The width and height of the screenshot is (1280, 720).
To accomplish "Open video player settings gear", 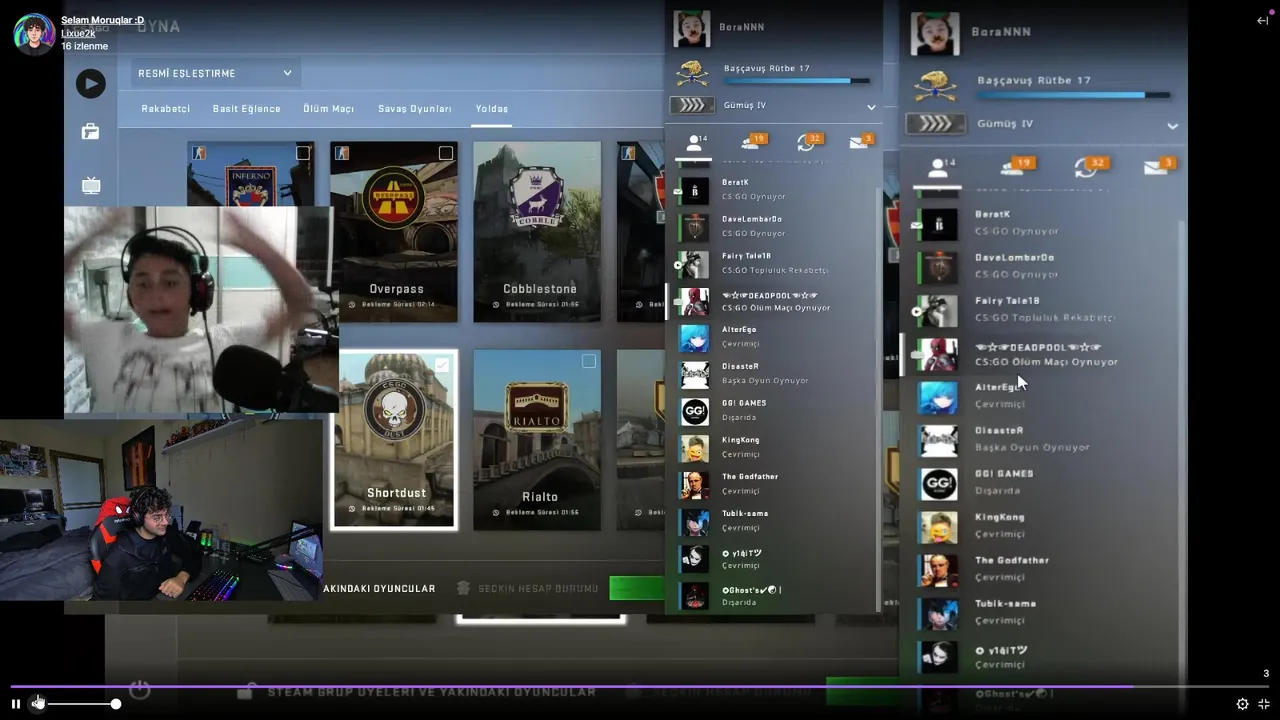I will [1242, 704].
